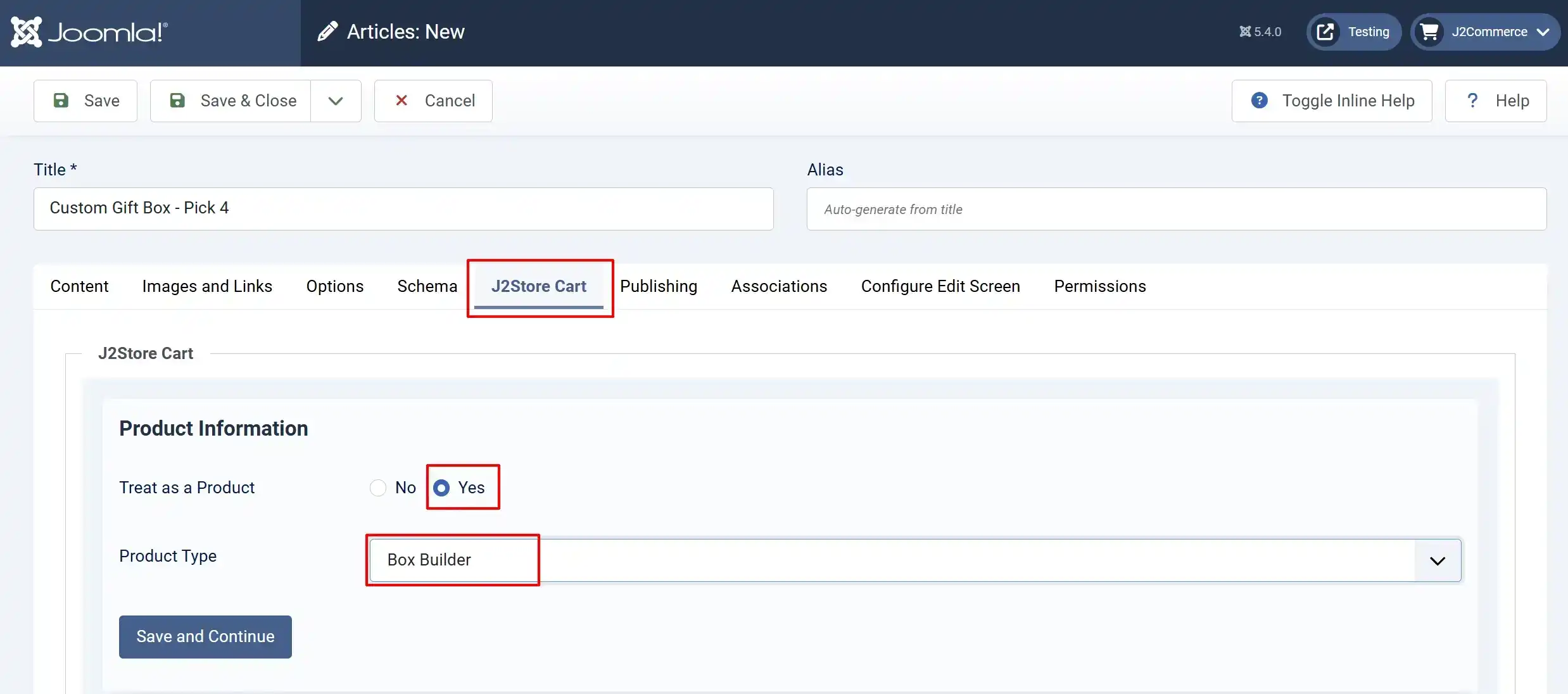The height and width of the screenshot is (694, 1568).
Task: Click the question mark icon on Help
Action: click(1472, 101)
